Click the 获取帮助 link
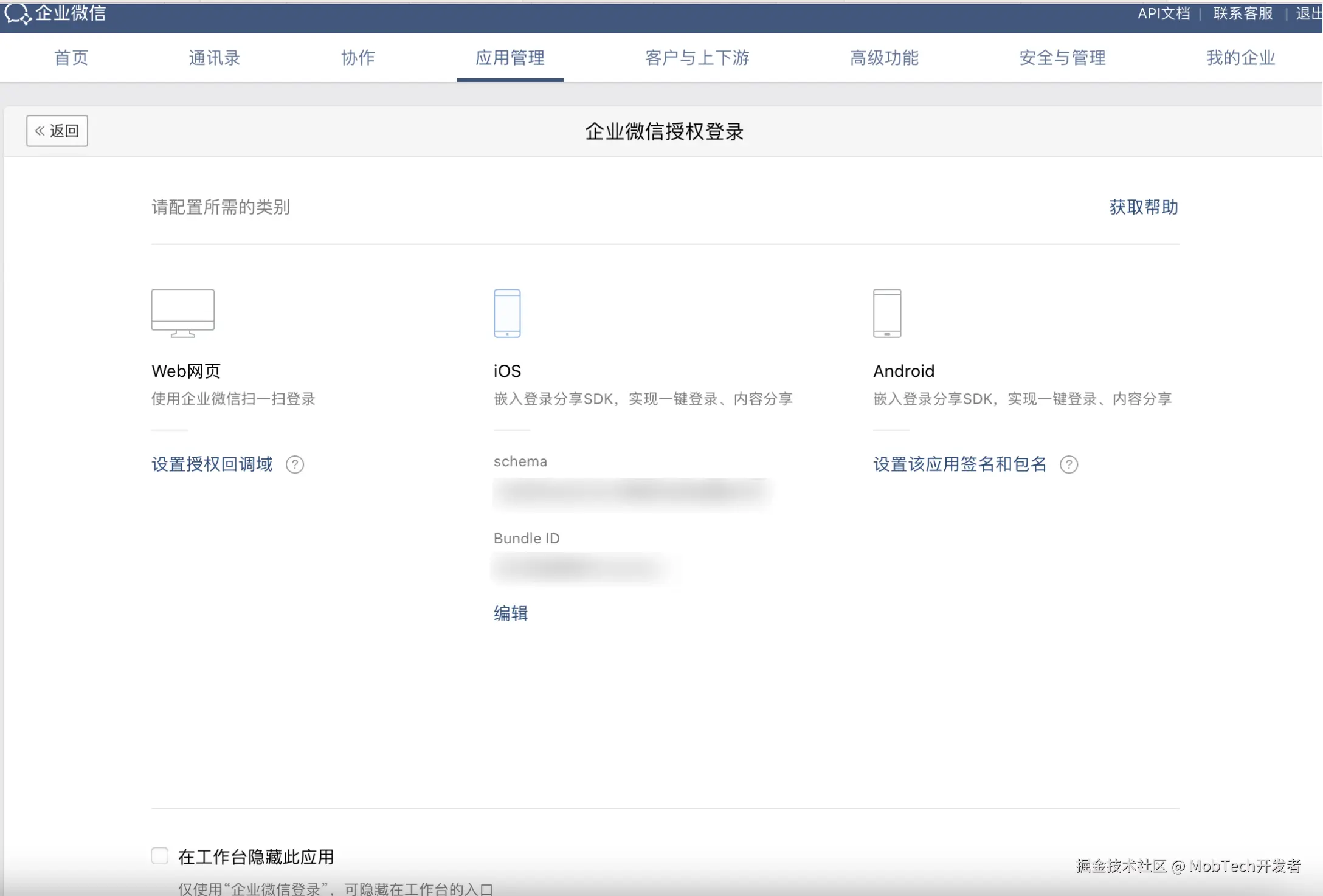The image size is (1323, 896). (1144, 207)
